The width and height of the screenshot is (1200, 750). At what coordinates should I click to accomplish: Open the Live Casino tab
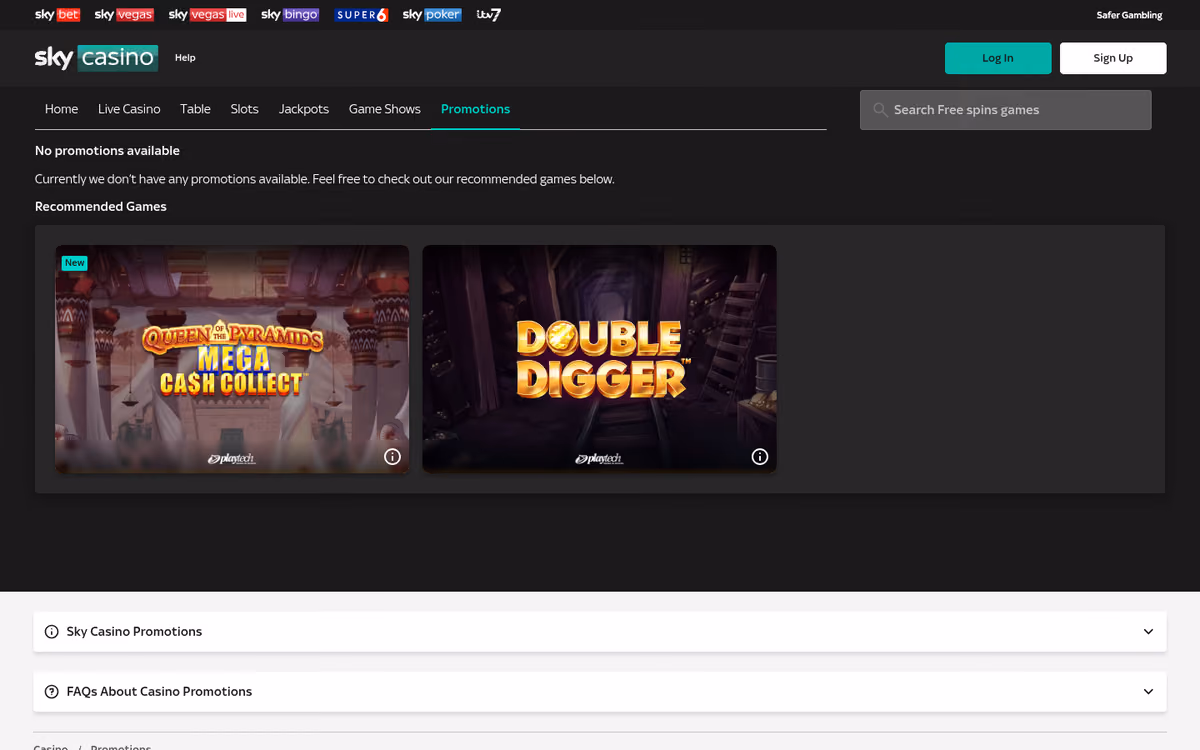[129, 109]
